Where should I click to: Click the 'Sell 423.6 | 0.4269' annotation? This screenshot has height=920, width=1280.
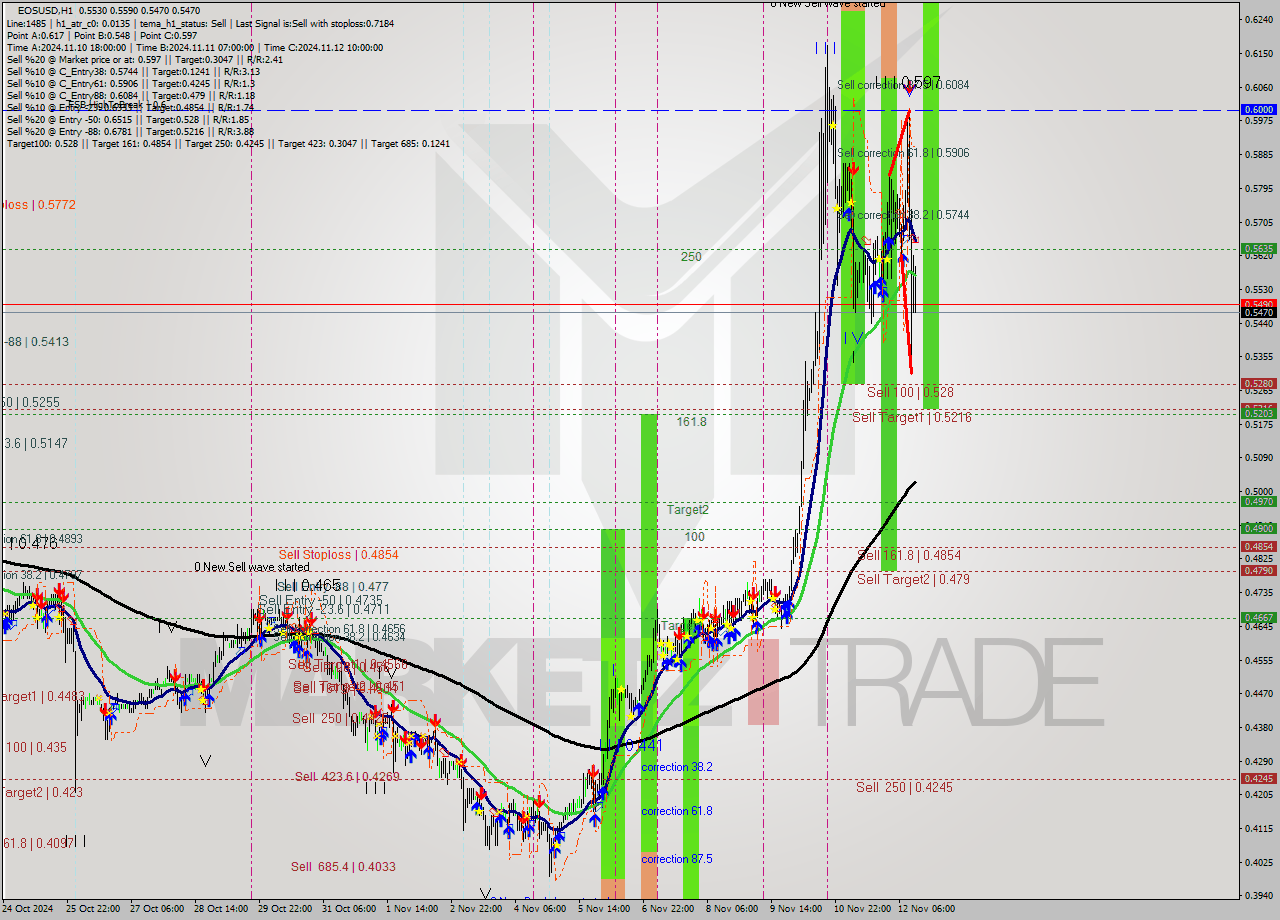(347, 777)
